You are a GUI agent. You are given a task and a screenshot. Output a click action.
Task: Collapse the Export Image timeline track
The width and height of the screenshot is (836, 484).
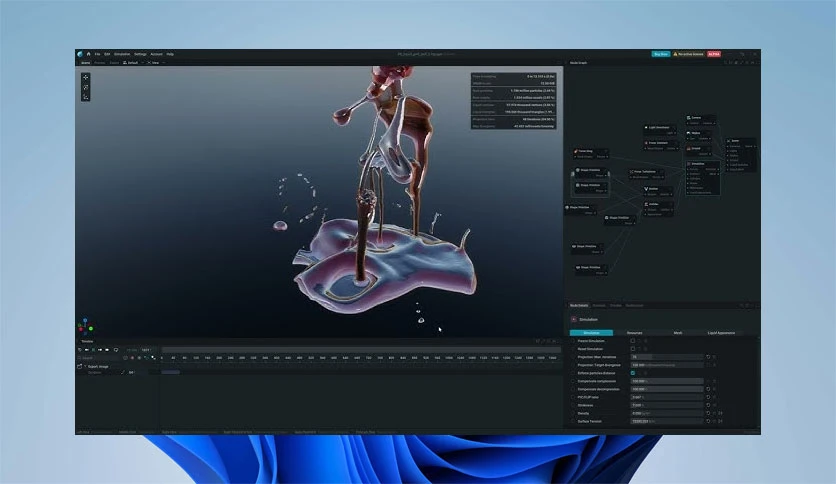tap(85, 366)
